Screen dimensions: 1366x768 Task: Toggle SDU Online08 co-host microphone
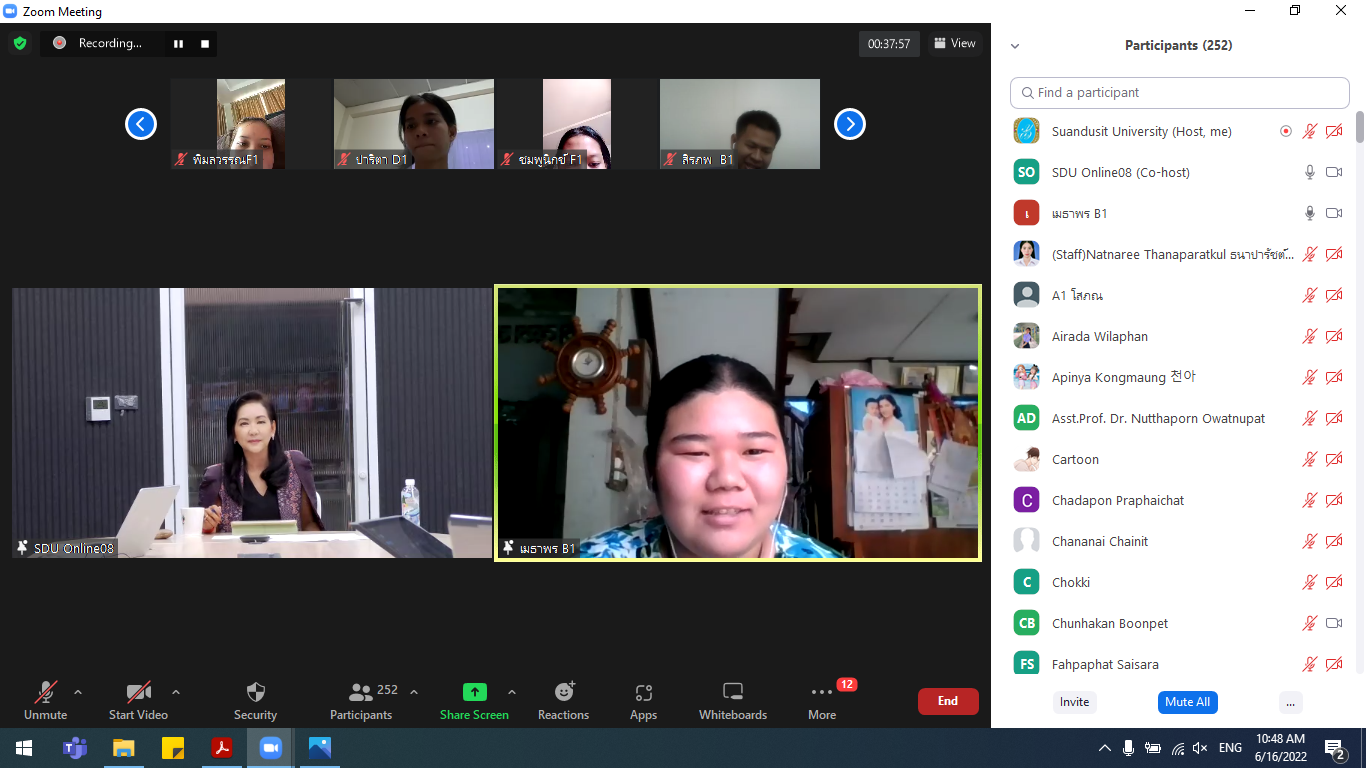pyautogui.click(x=1309, y=172)
